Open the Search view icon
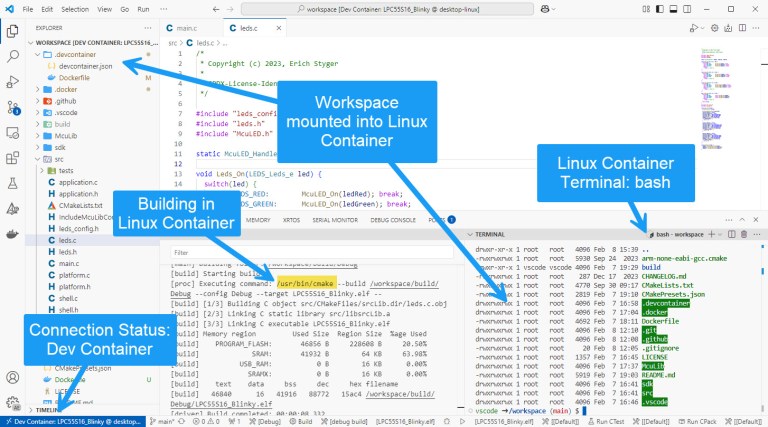768x427 pixels. 13,56
